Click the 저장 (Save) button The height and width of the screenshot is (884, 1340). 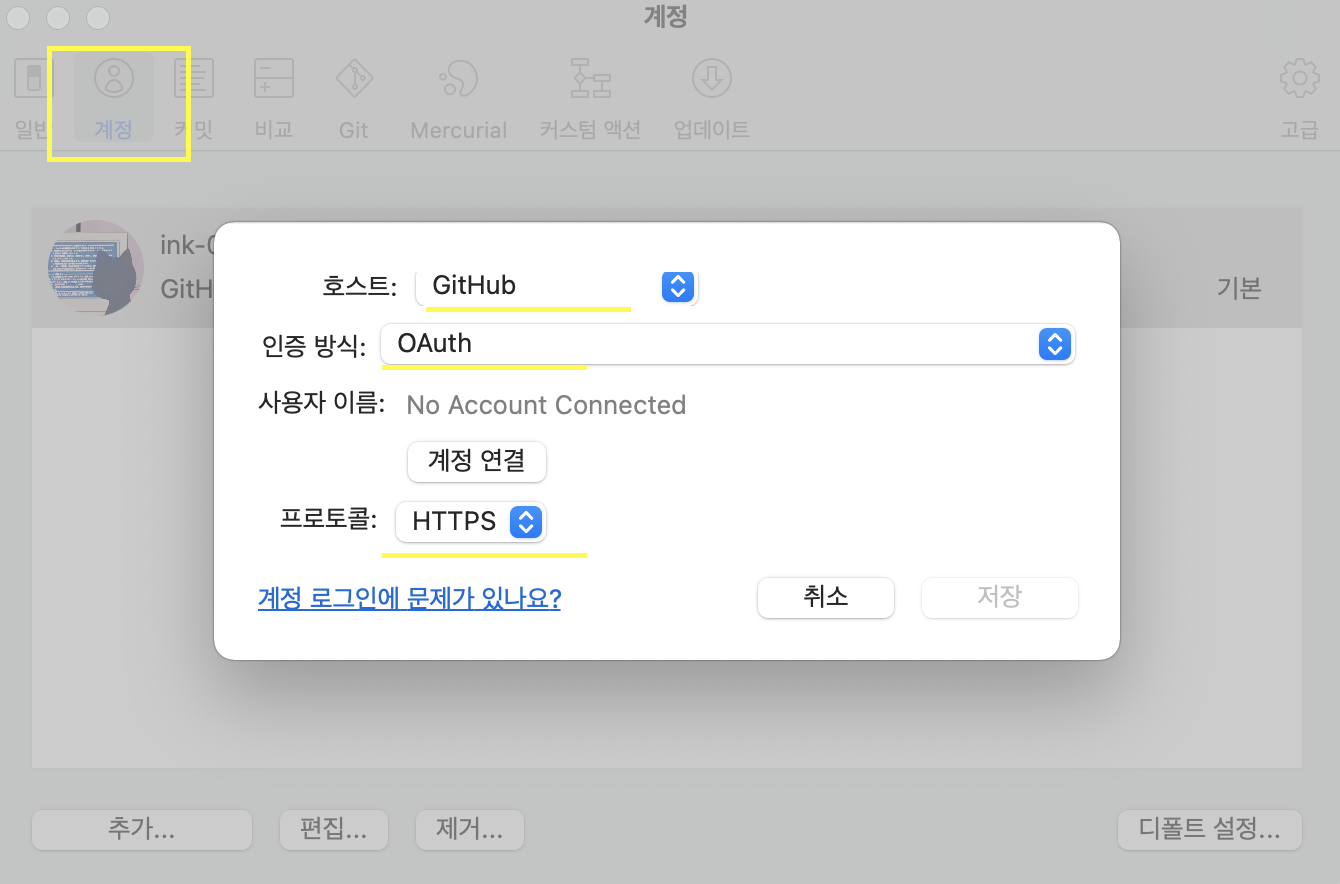999,598
